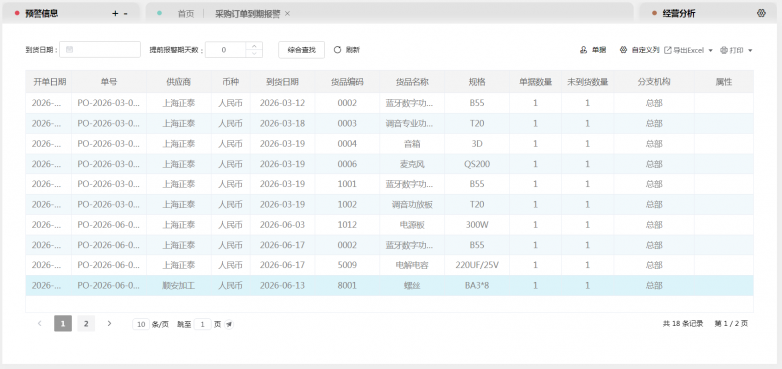Click 货品编码 cell 0004
The image size is (782, 369).
347,144
